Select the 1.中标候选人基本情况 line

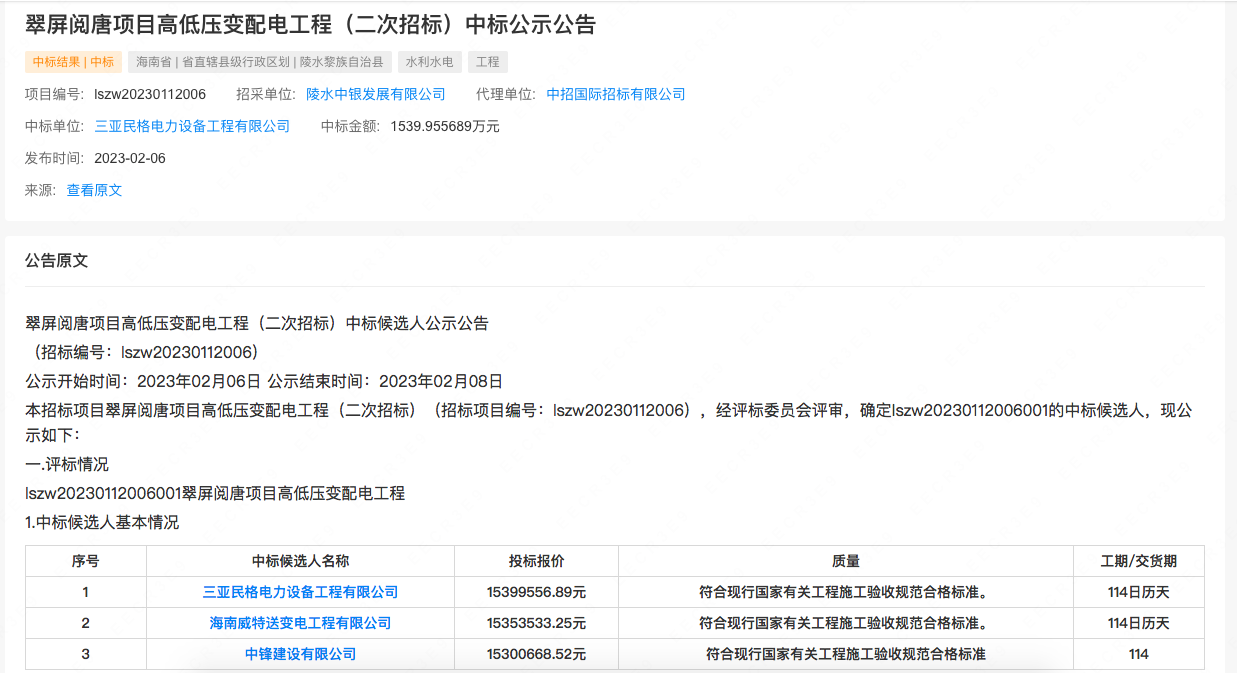(102, 522)
